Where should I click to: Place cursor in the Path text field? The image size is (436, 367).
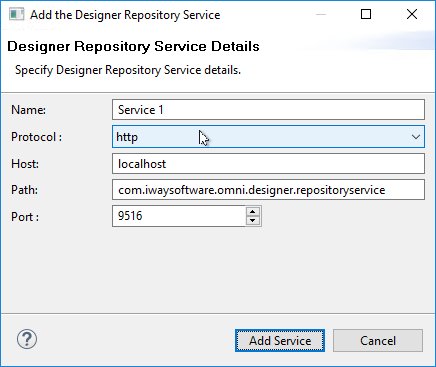point(268,190)
